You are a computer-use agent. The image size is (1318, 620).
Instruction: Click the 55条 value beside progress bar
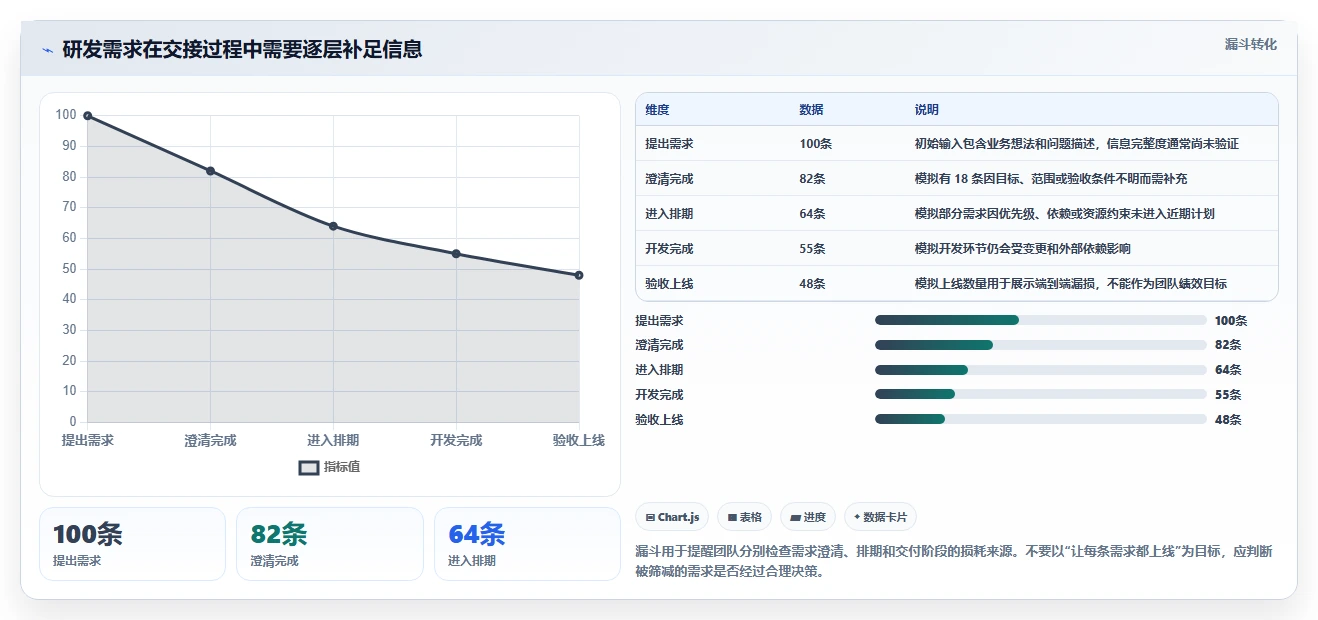point(1228,395)
